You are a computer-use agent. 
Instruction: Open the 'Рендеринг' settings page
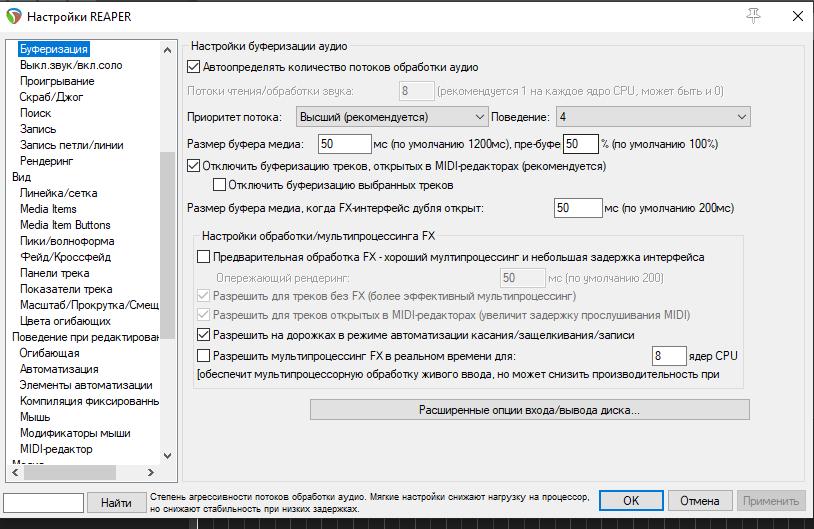click(x=47, y=161)
